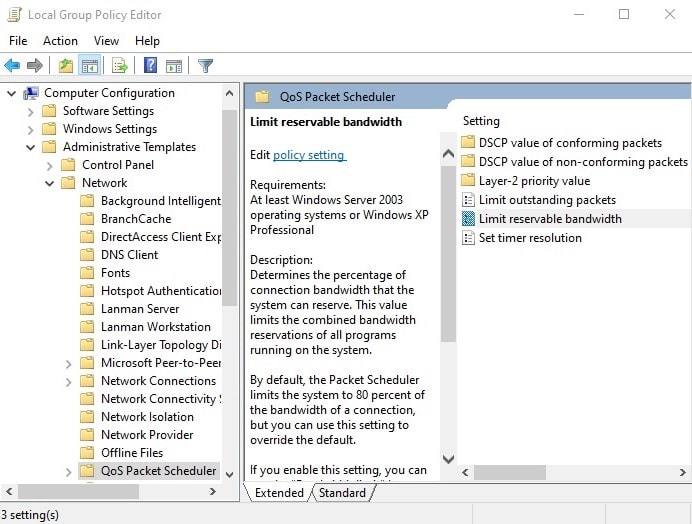Switch to the Extended tab
This screenshot has height=524, width=692.
pos(279,493)
